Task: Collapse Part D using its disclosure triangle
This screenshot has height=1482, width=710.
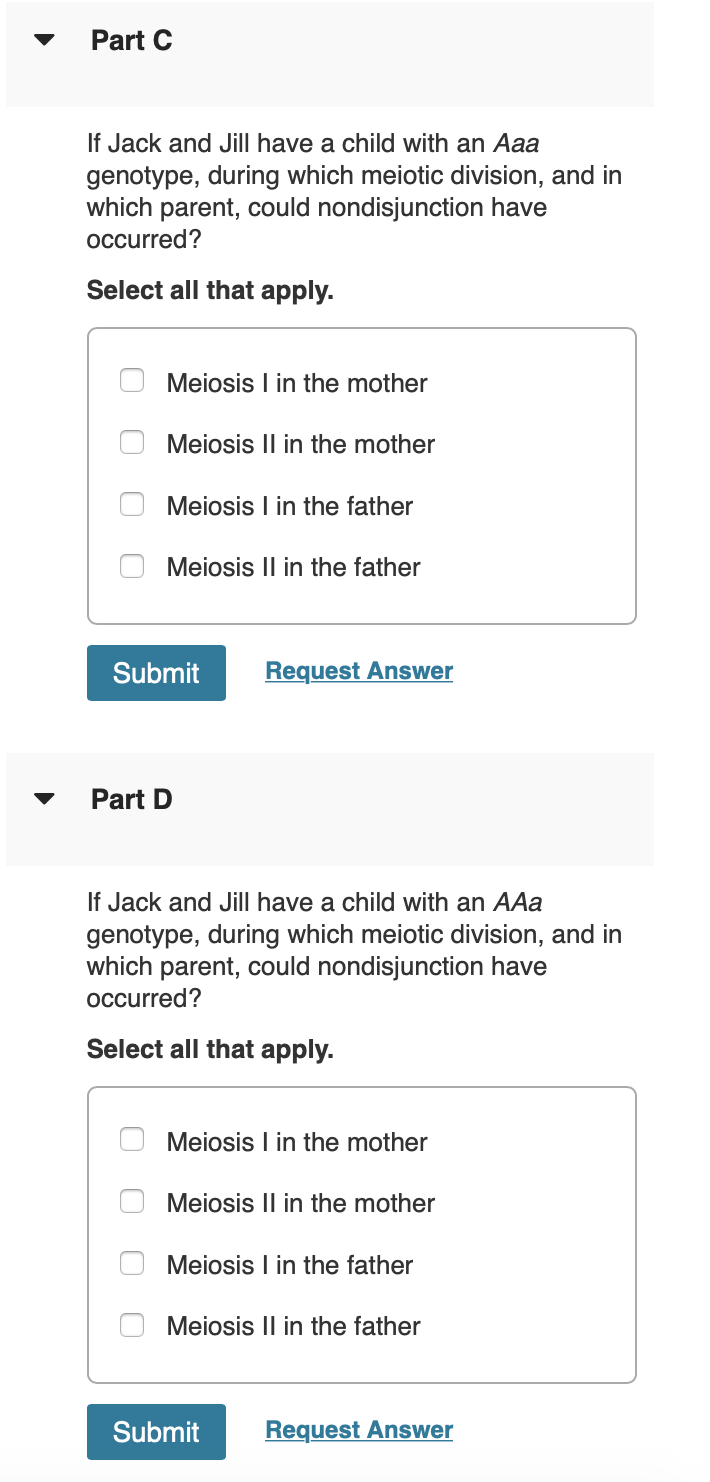Action: [x=44, y=797]
